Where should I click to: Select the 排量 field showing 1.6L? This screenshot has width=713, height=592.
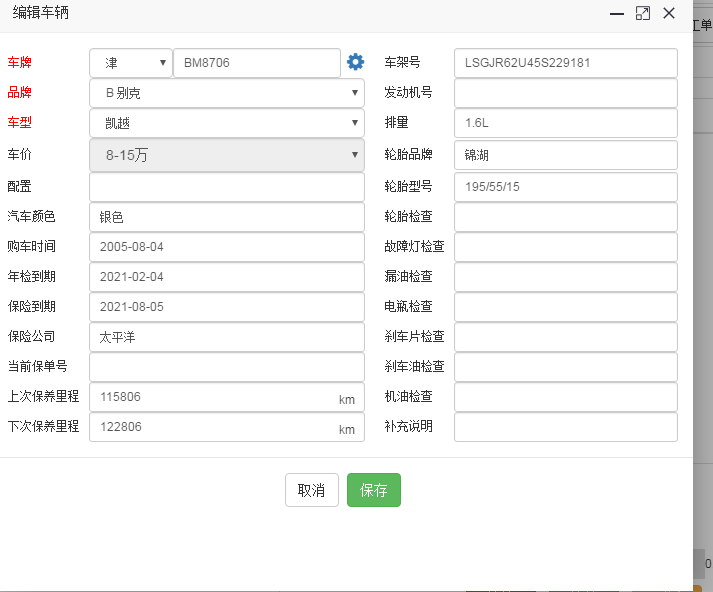(x=565, y=123)
